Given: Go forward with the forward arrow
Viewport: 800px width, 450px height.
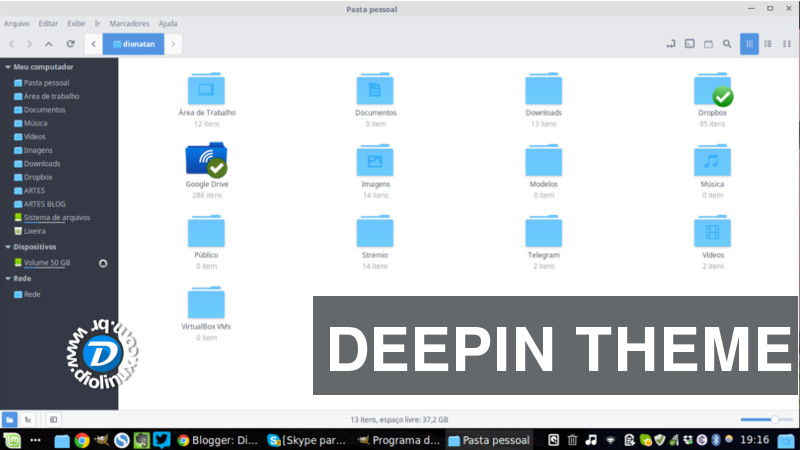Looking at the screenshot, I should coord(29,44).
